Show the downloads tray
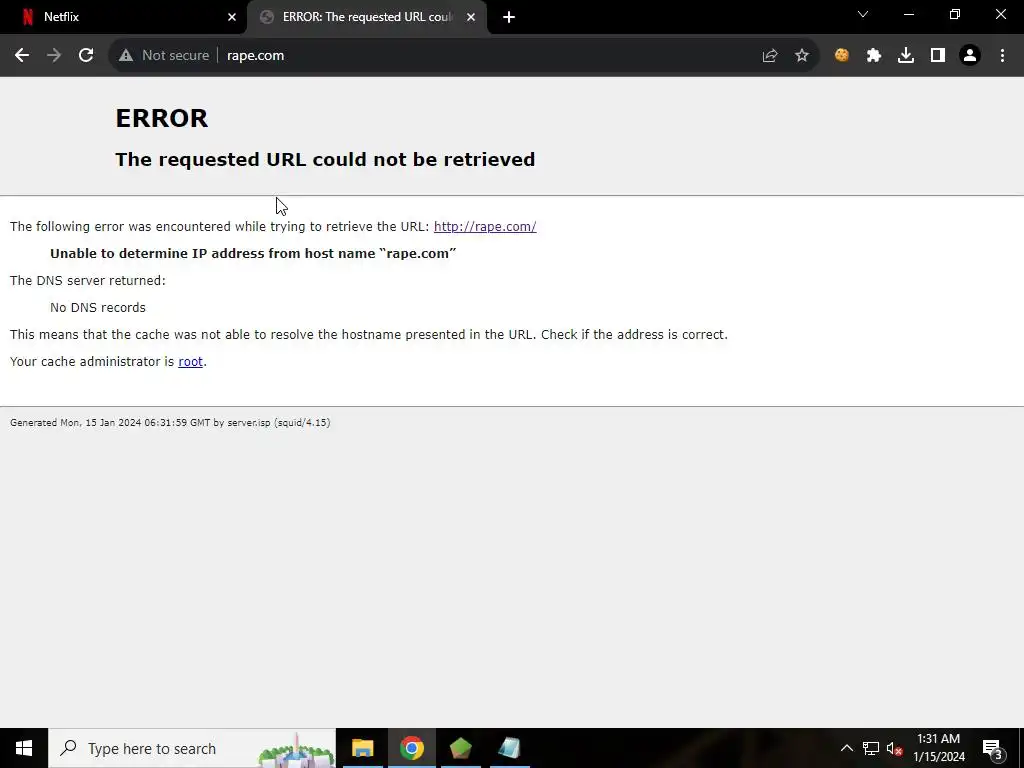The width and height of the screenshot is (1024, 768). 906,56
